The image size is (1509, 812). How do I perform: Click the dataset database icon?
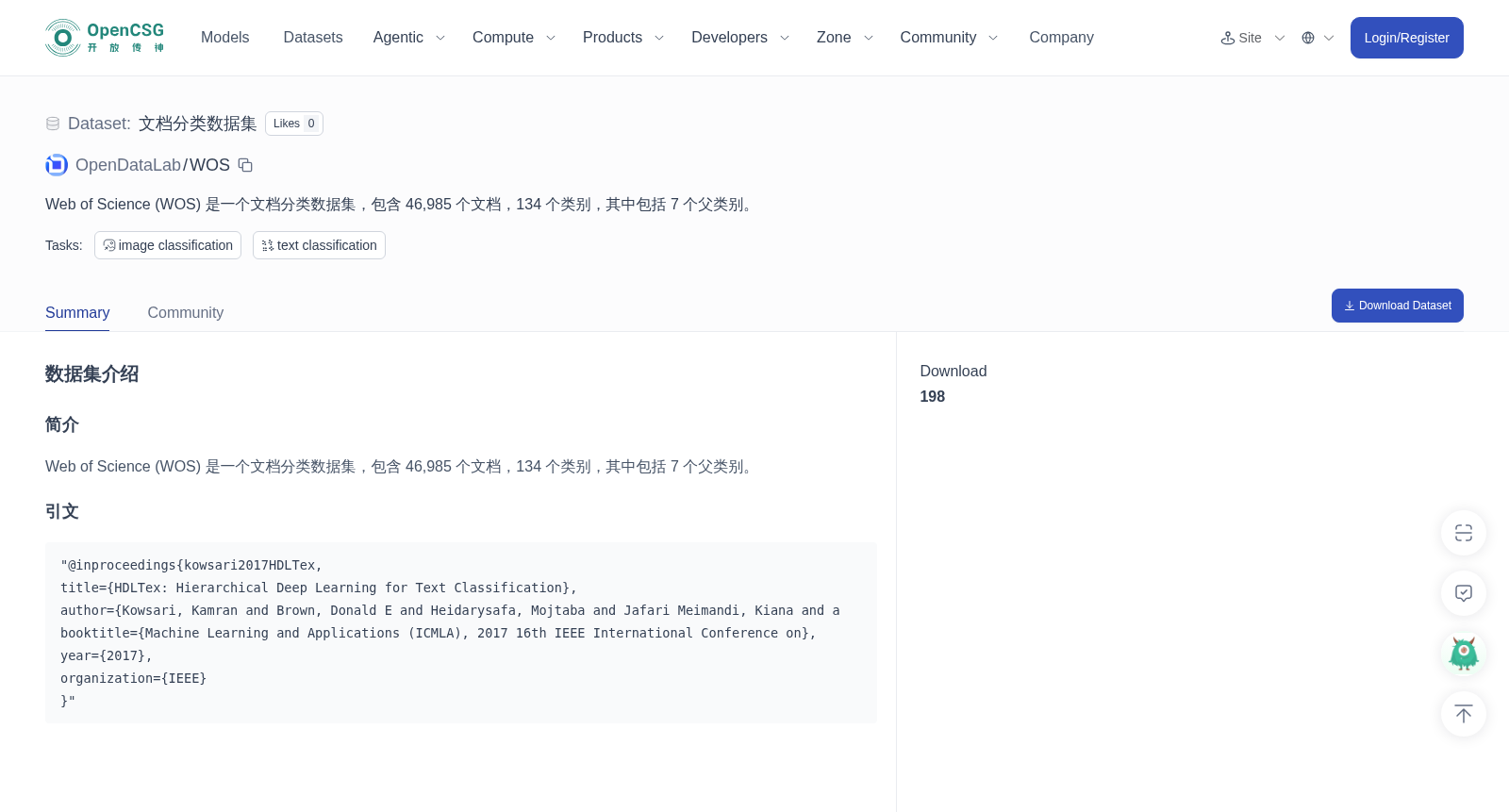click(x=53, y=124)
